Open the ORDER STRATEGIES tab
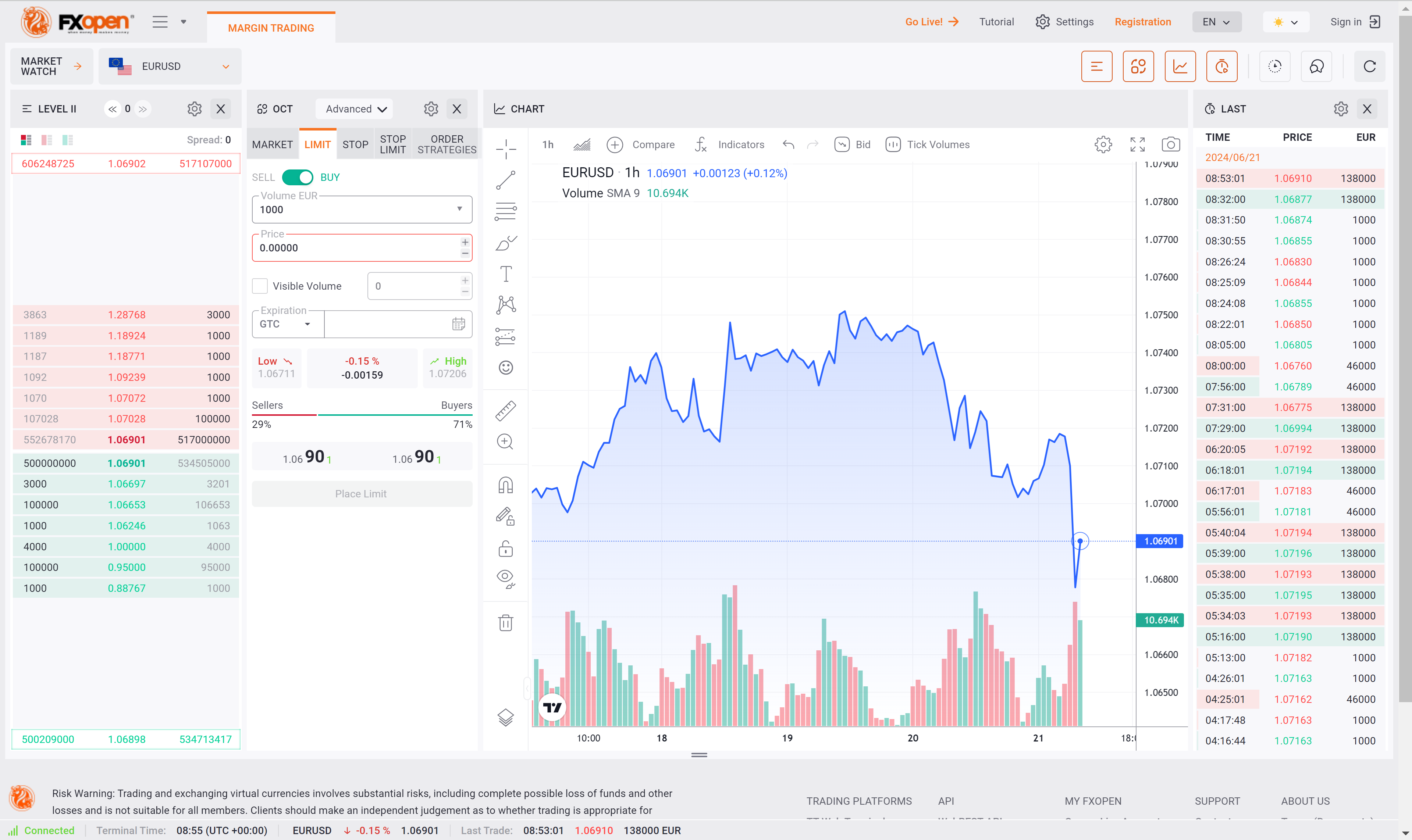This screenshot has width=1412, height=840. click(x=447, y=144)
